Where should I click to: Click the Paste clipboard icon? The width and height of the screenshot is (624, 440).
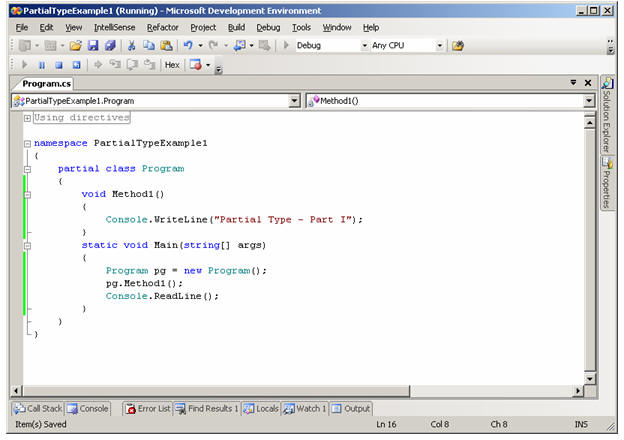[x=166, y=46]
